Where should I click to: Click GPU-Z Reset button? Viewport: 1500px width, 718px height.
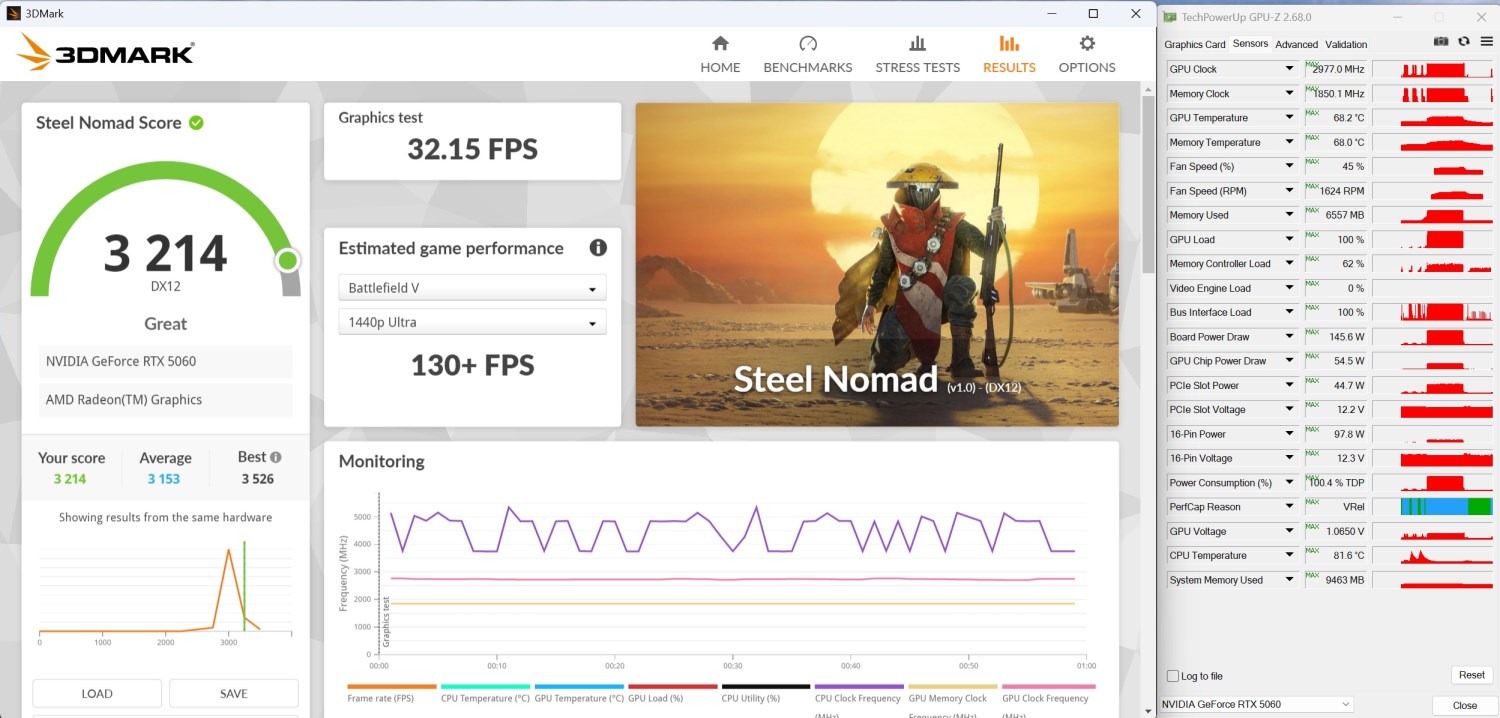click(x=1471, y=675)
